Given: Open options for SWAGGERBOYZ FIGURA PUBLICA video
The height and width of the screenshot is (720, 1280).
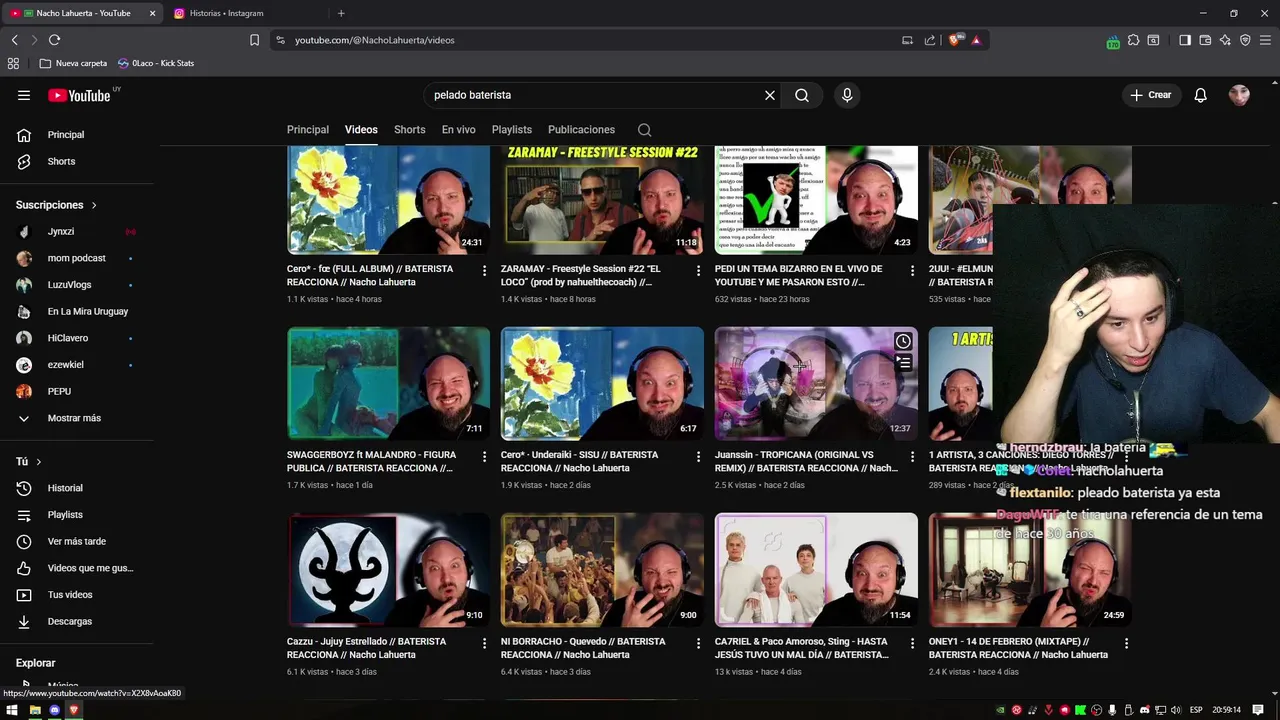Looking at the screenshot, I should (484, 457).
